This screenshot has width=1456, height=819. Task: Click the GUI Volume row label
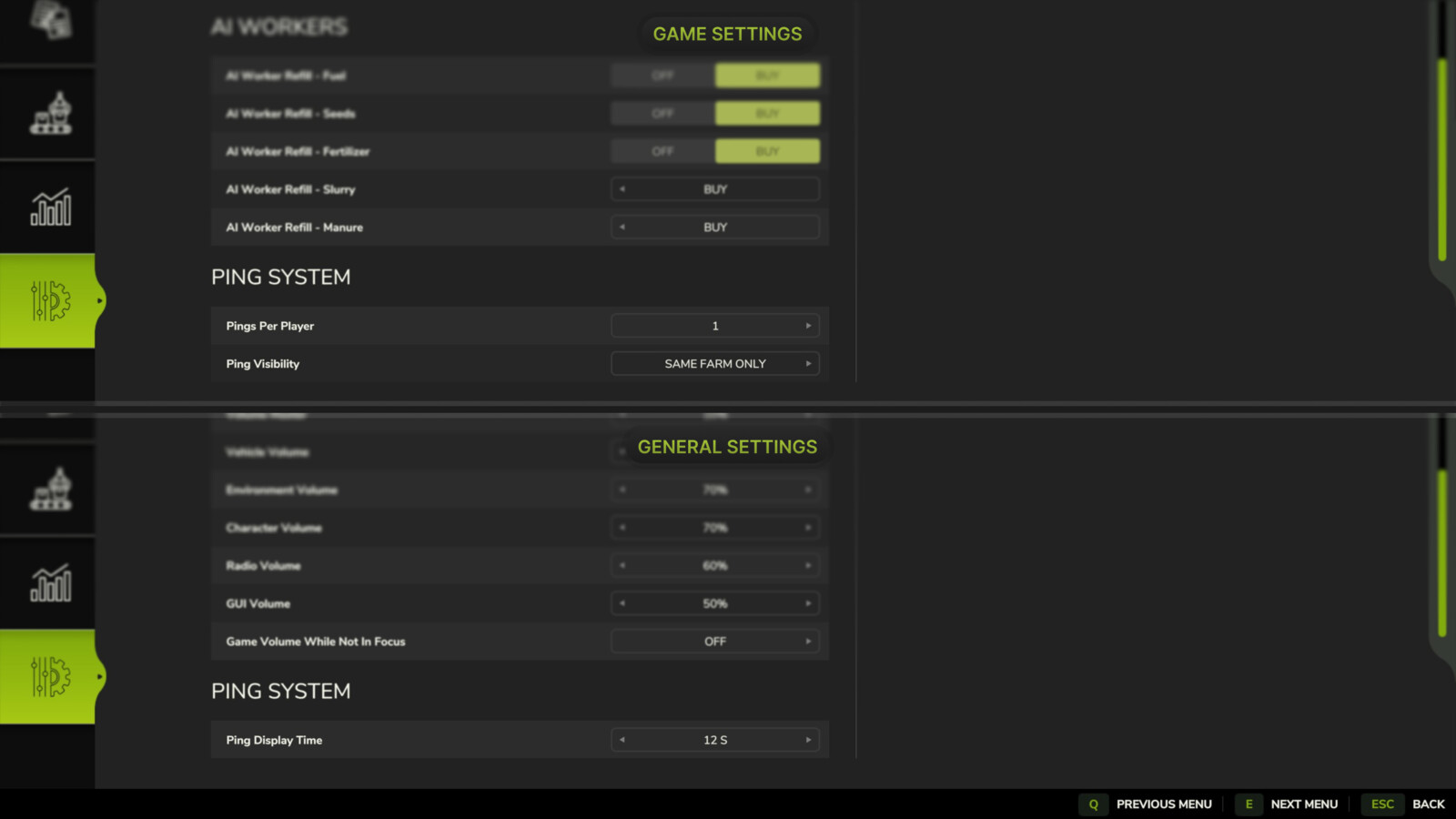[x=258, y=603]
